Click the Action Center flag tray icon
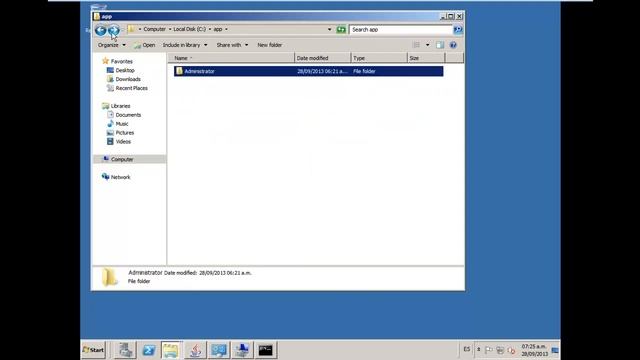The width and height of the screenshot is (640, 360). coord(489,350)
